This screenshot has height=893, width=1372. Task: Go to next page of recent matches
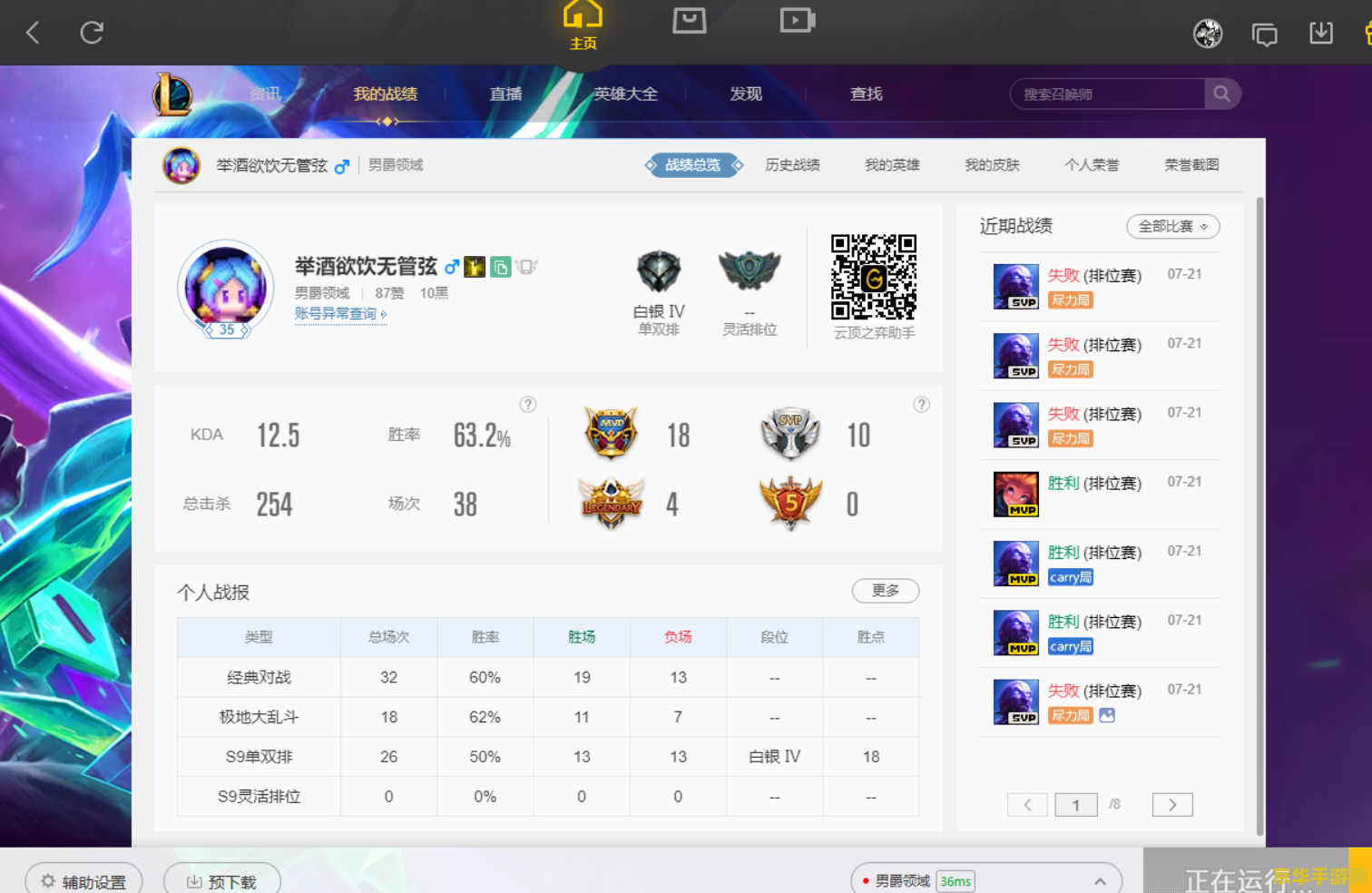pos(1172,805)
